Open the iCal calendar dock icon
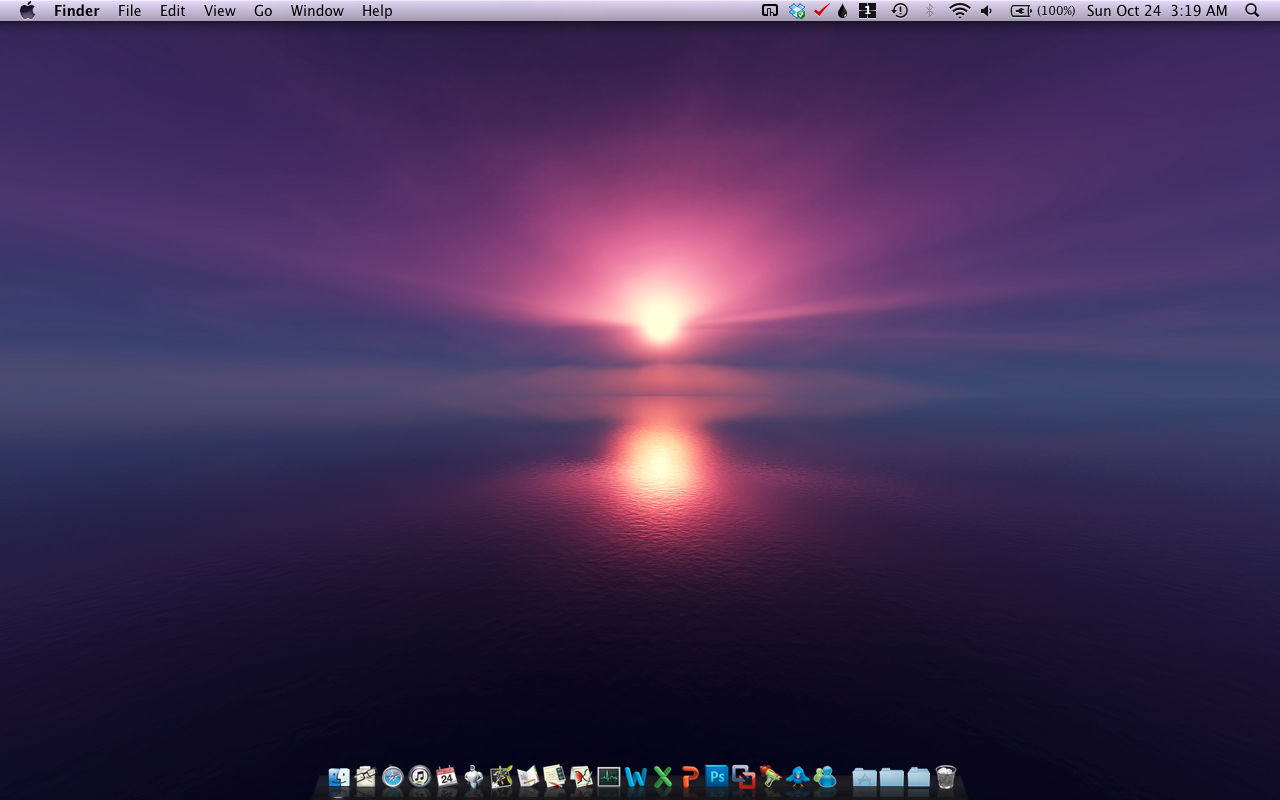1280x800 pixels. 447,777
